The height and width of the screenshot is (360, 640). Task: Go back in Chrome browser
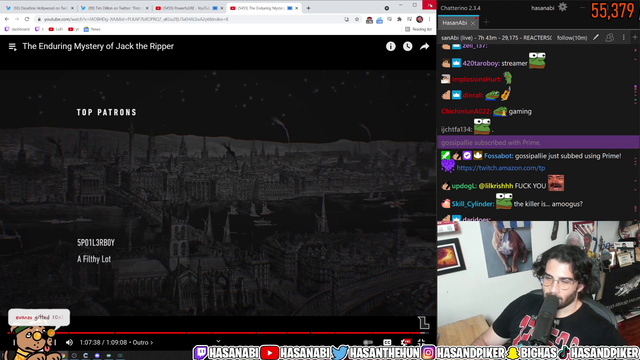(x=7, y=19)
